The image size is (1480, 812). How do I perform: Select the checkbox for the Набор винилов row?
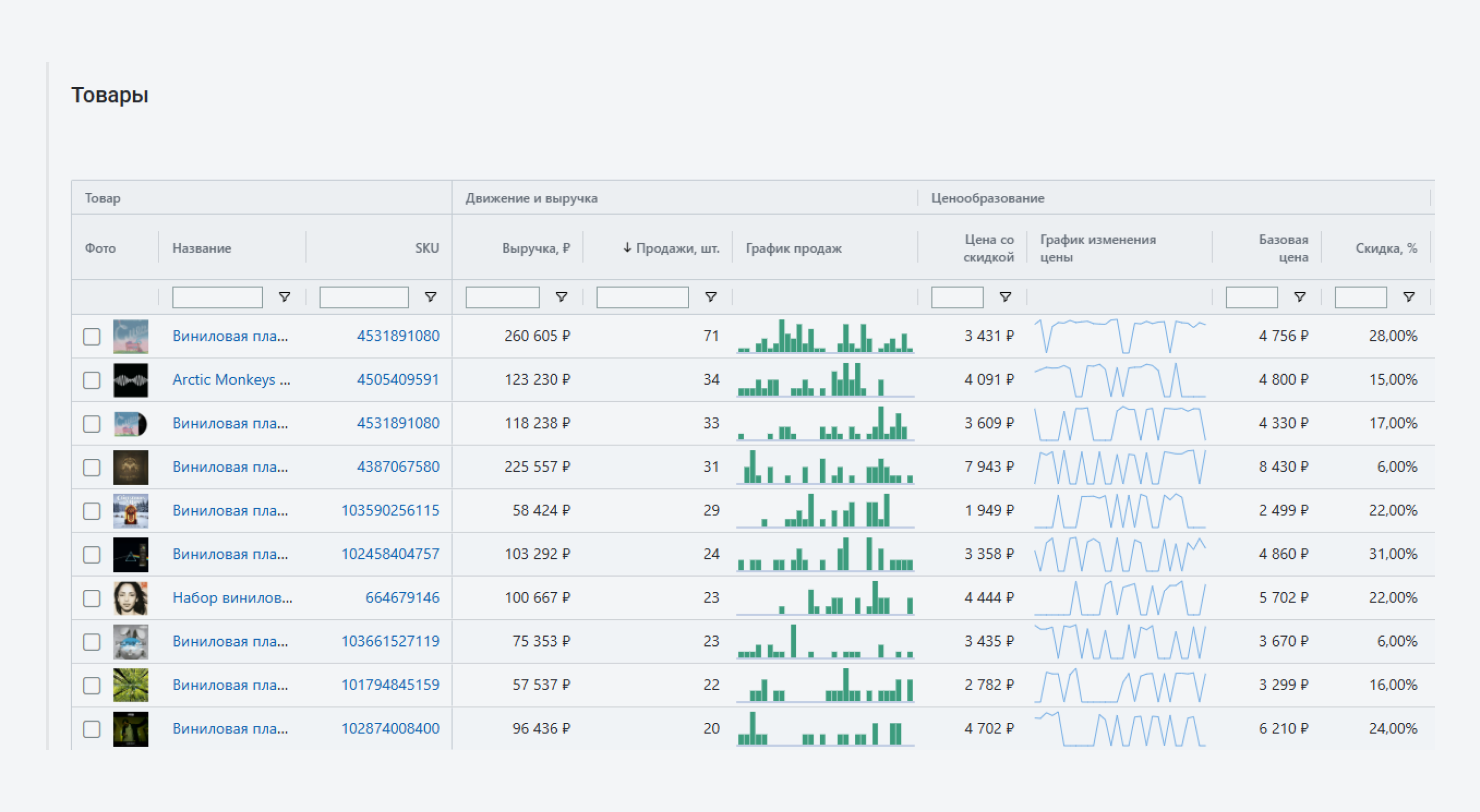pyautogui.click(x=91, y=598)
